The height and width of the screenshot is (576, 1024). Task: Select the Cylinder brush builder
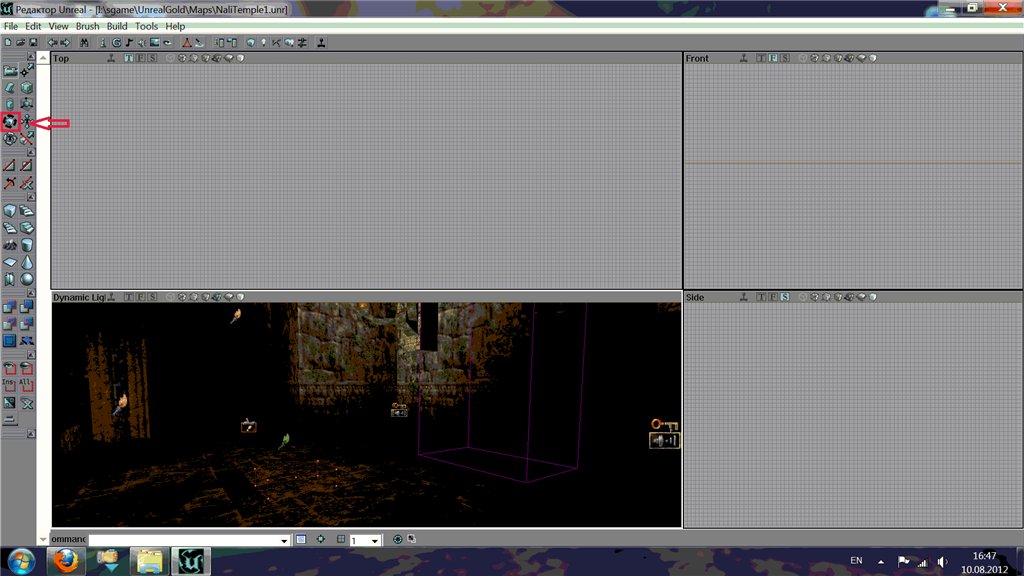(x=27, y=245)
